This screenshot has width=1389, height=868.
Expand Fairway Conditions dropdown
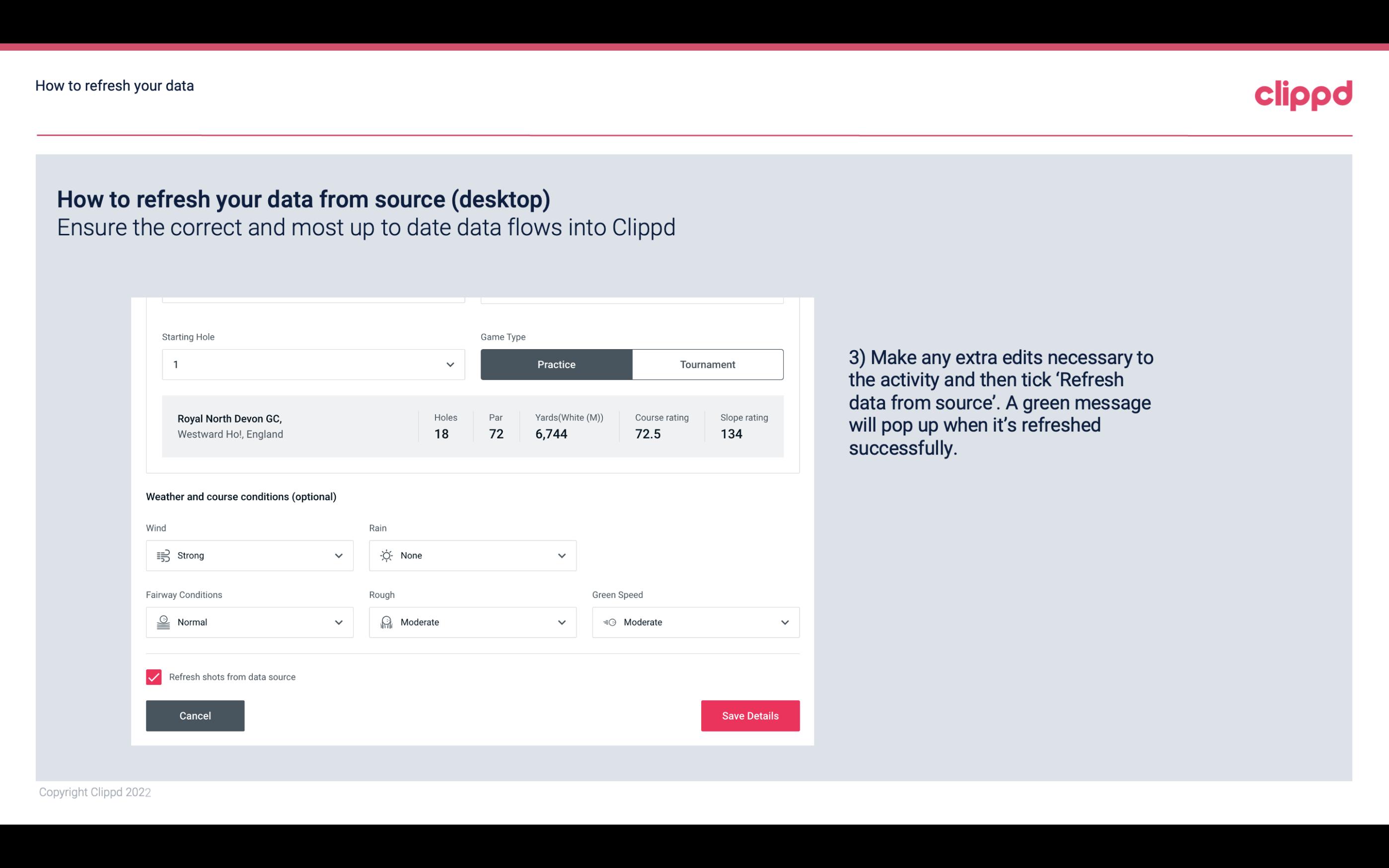click(x=338, y=622)
